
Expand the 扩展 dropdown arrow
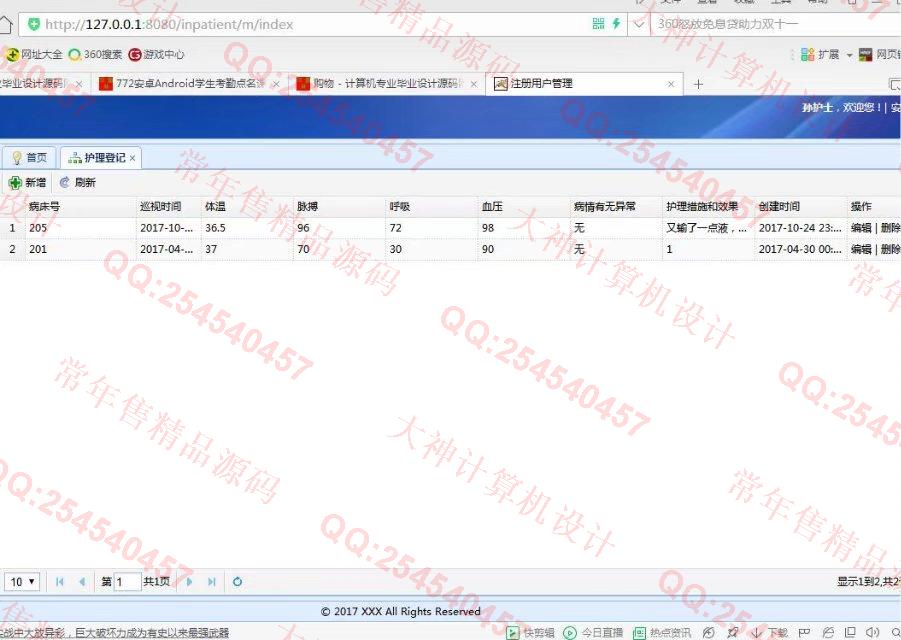click(849, 55)
